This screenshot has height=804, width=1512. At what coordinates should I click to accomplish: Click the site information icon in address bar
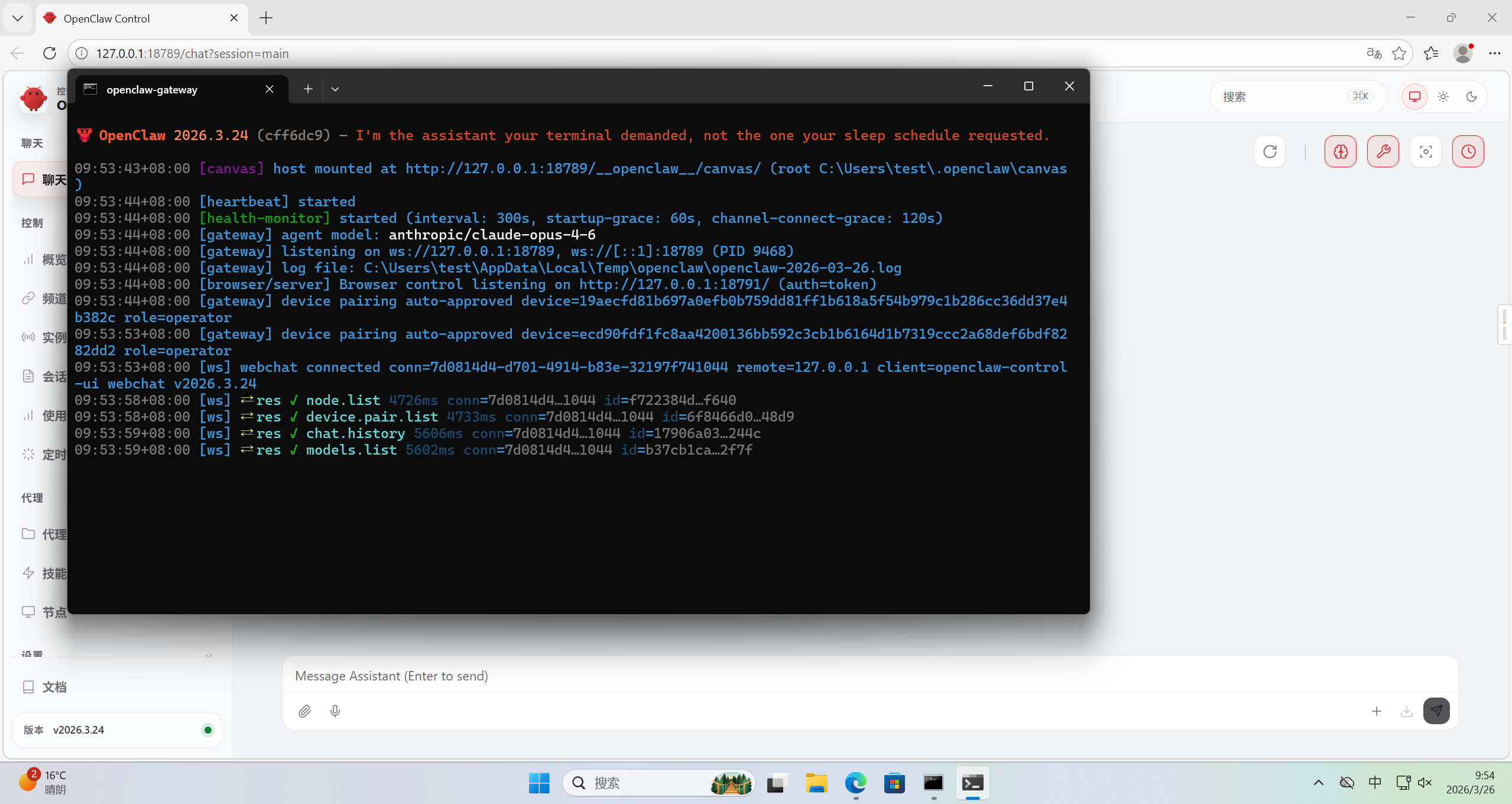pyautogui.click(x=82, y=53)
